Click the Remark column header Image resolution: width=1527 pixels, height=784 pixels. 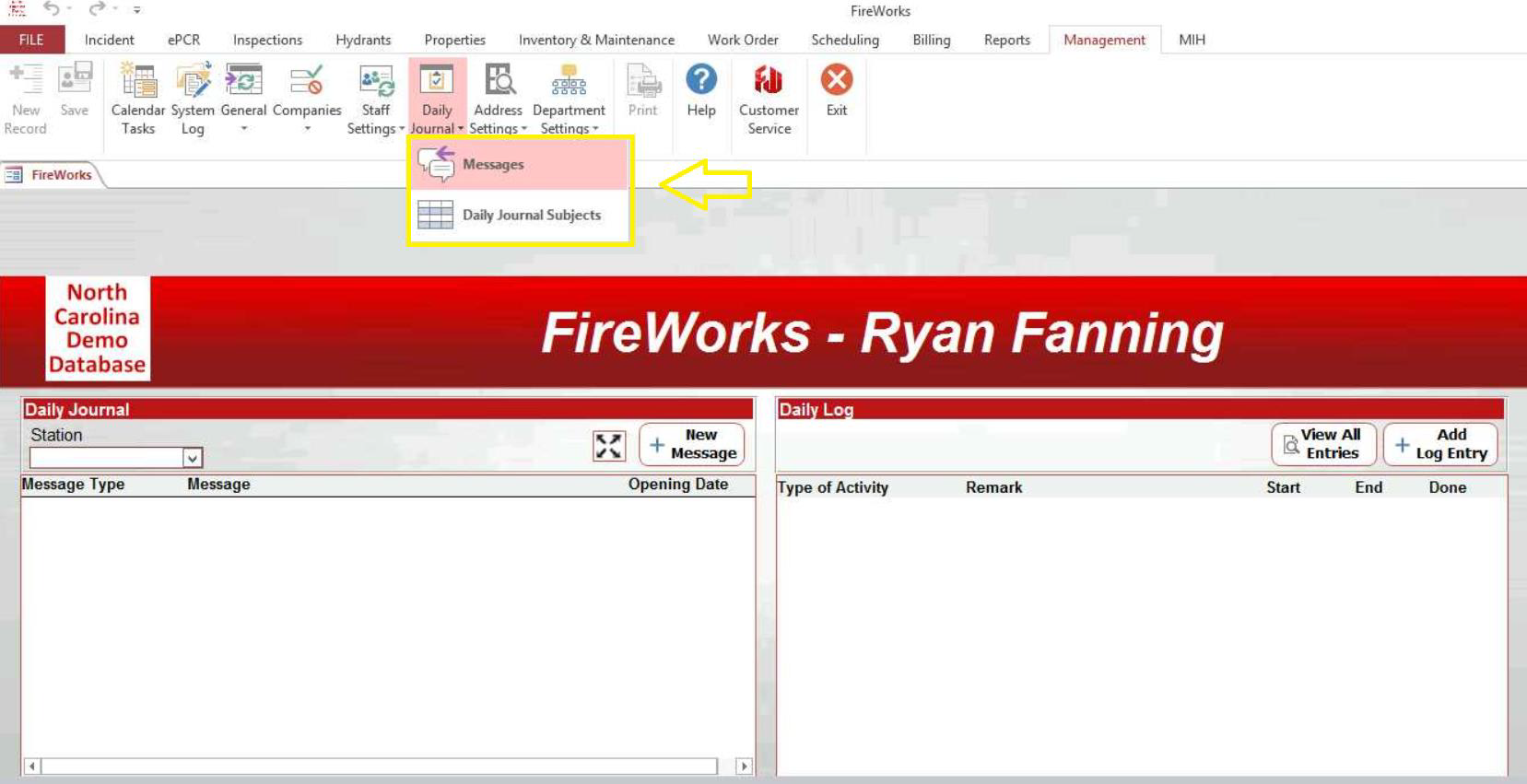993,487
